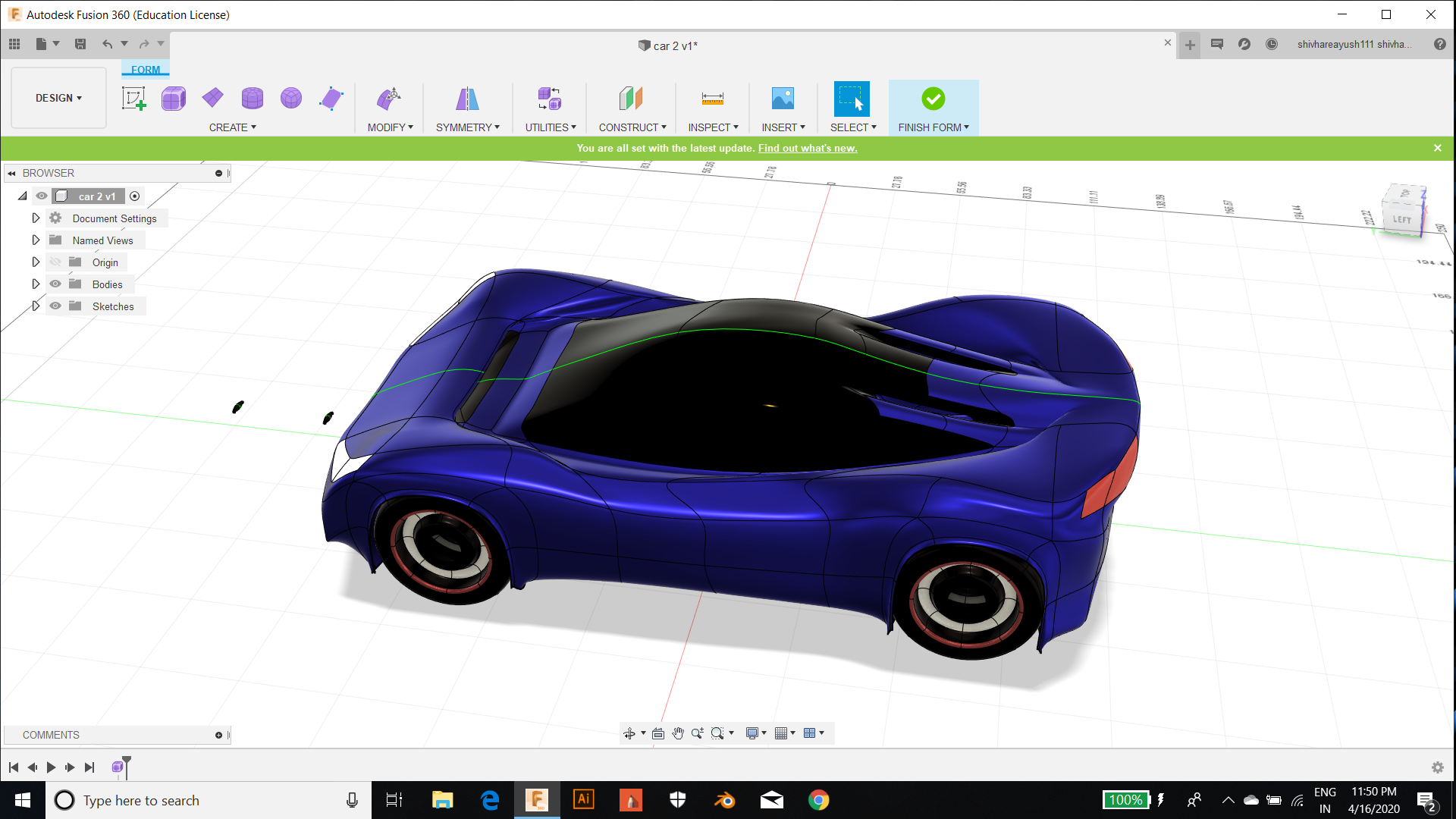The width and height of the screenshot is (1456, 819).
Task: Select the Cylinder primitive tool
Action: [x=253, y=98]
